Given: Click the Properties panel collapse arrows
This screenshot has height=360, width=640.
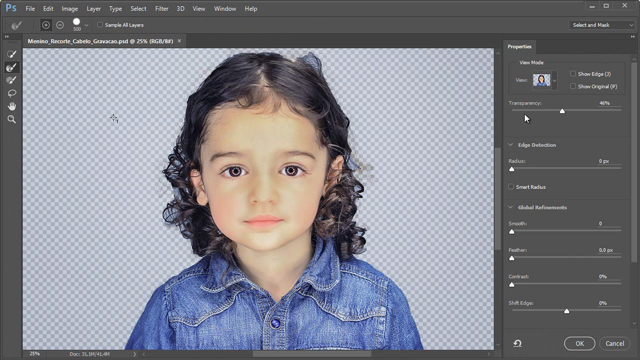Looking at the screenshot, I should point(633,37).
